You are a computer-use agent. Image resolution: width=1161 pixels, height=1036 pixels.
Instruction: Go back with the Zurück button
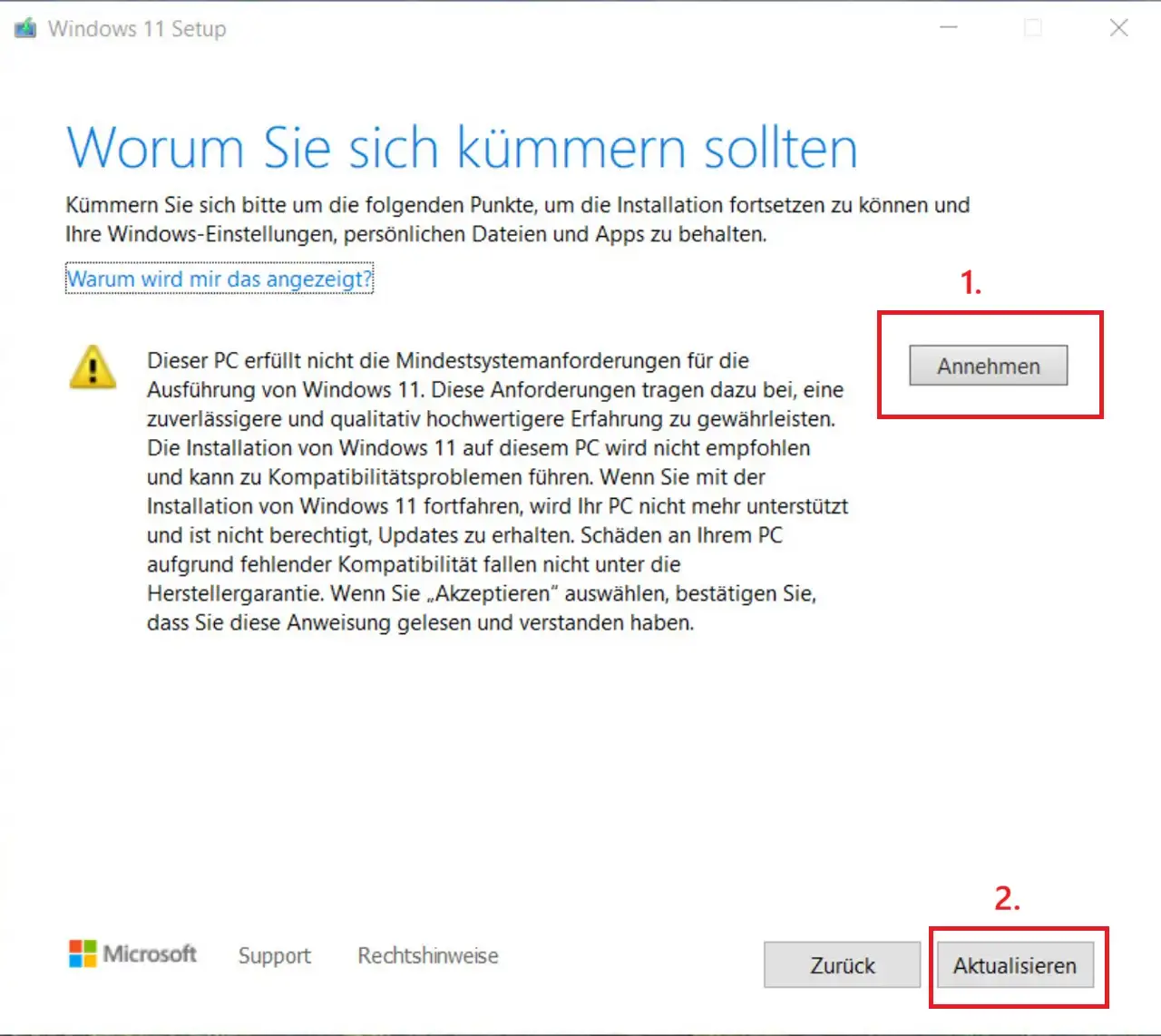tap(842, 965)
